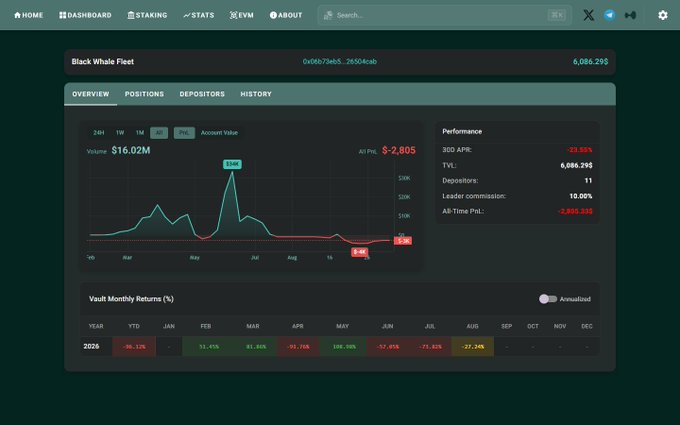Click the Search input field
680x425 pixels.
pos(445,15)
